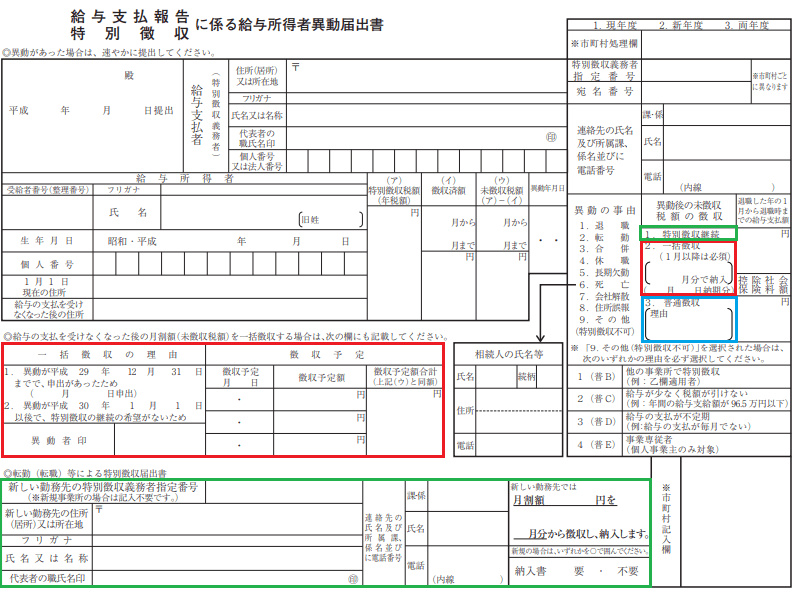Click the '※市町村記入欄' vertical label
797x589 pixels.
click(666, 519)
